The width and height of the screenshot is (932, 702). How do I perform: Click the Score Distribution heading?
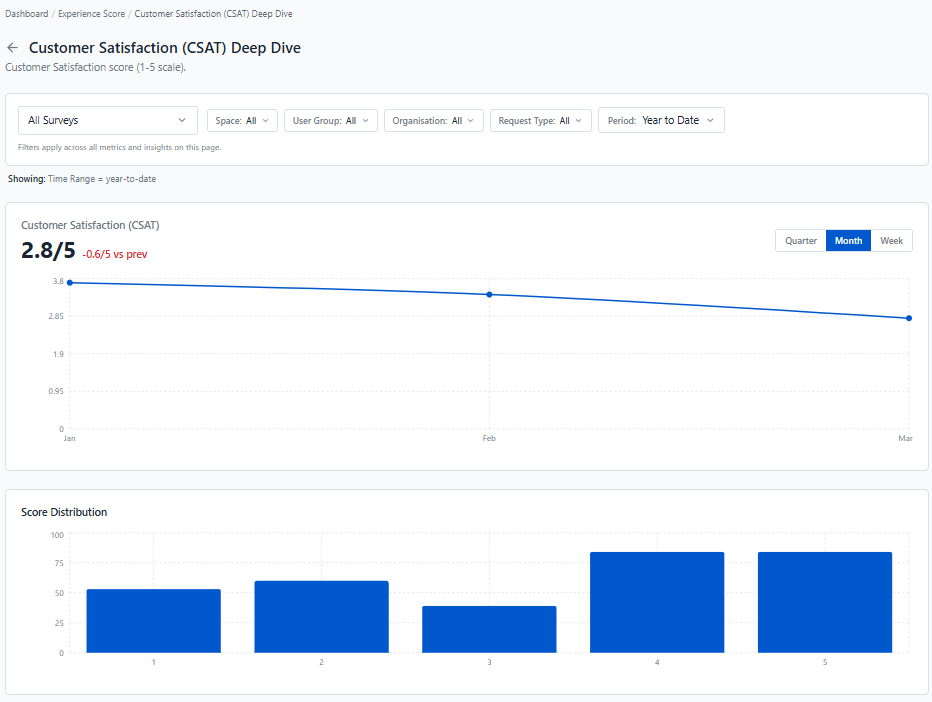(x=64, y=512)
